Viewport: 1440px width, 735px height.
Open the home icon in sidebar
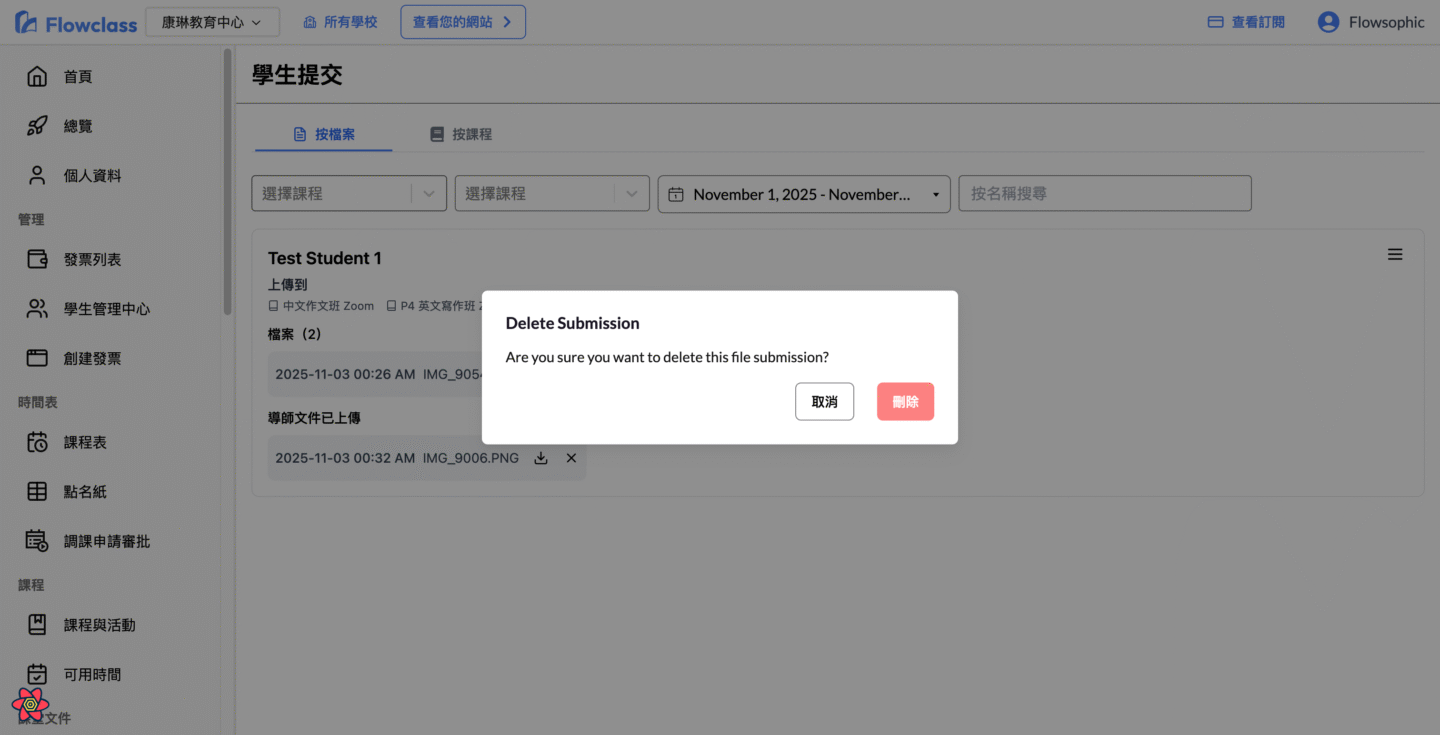[37, 77]
